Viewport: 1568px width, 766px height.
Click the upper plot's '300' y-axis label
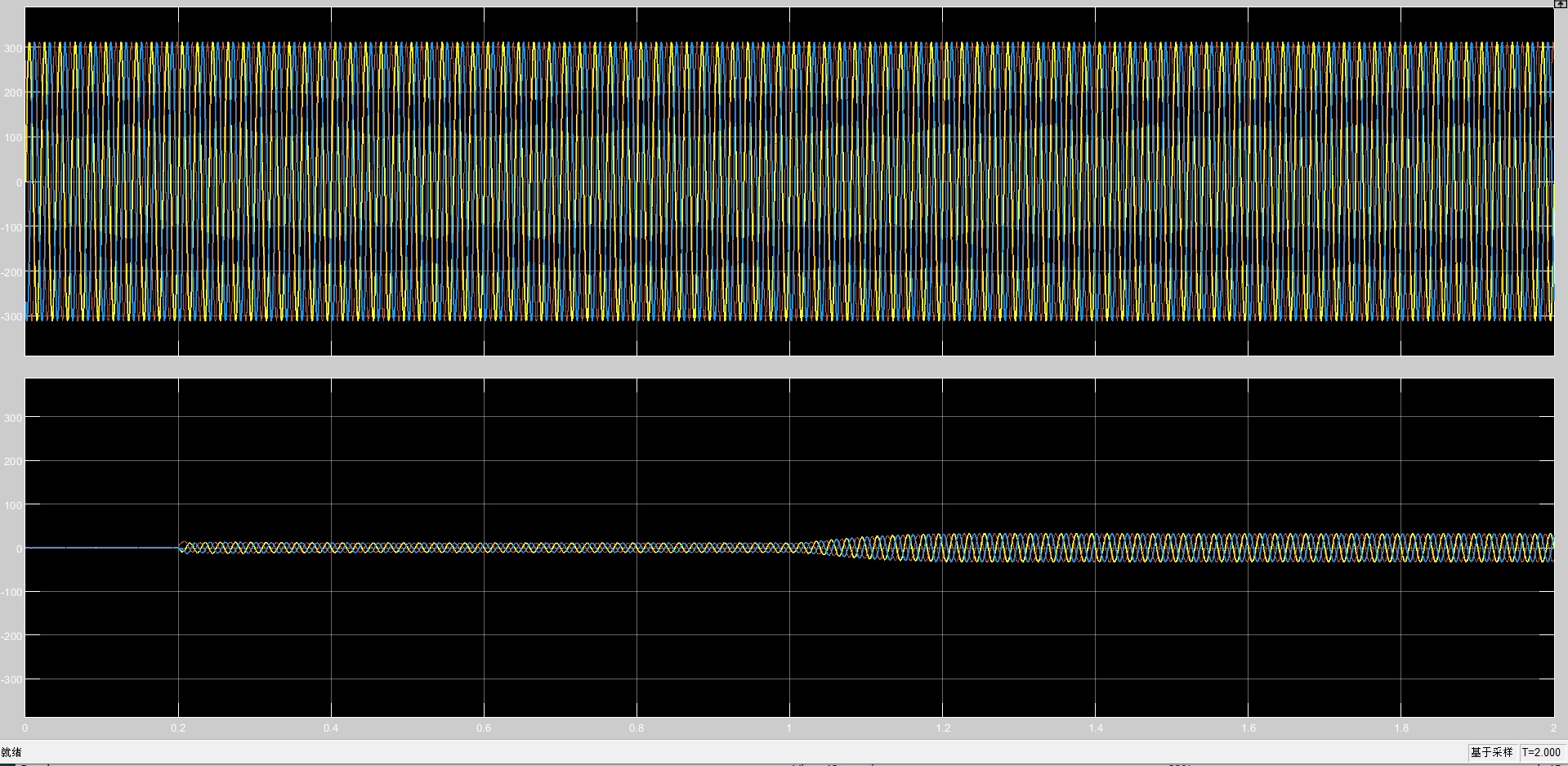(x=14, y=48)
